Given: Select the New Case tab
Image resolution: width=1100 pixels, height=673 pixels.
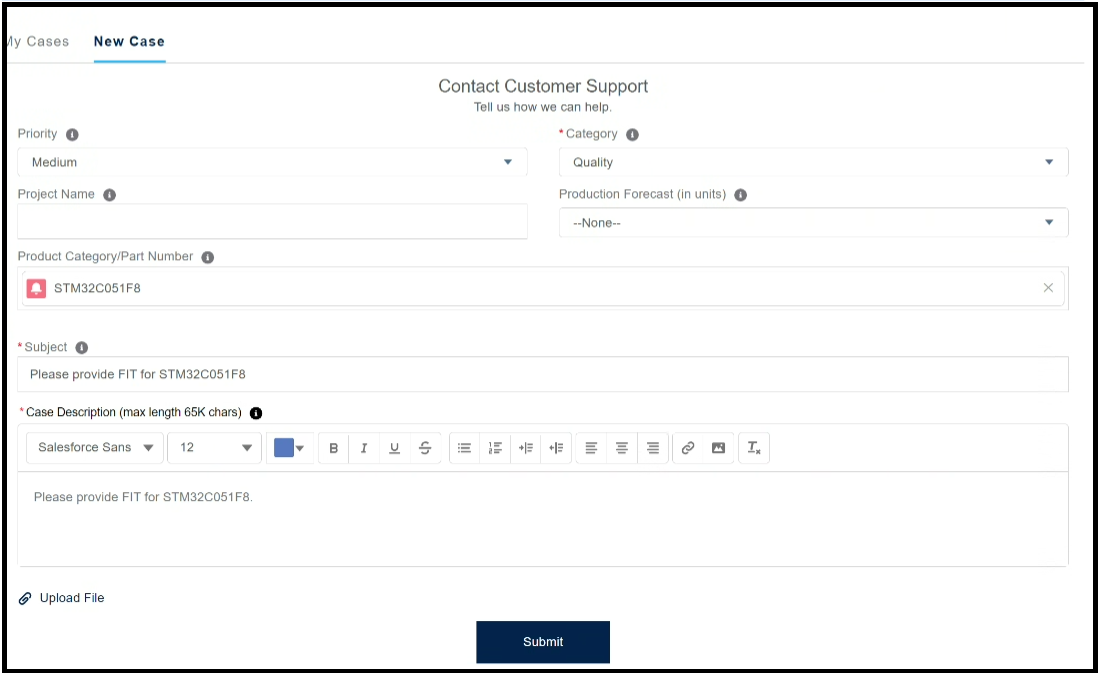Looking at the screenshot, I should tap(129, 42).
